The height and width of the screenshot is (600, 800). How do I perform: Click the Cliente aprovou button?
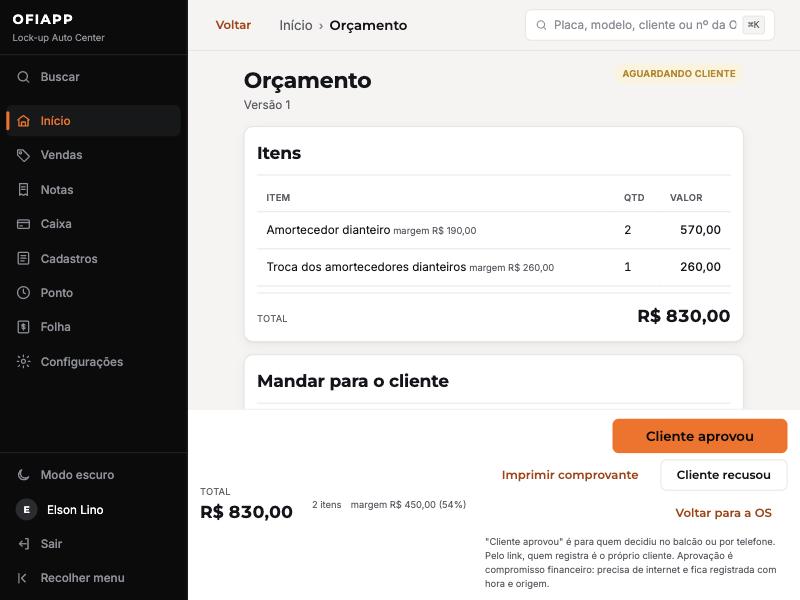[x=699, y=436]
